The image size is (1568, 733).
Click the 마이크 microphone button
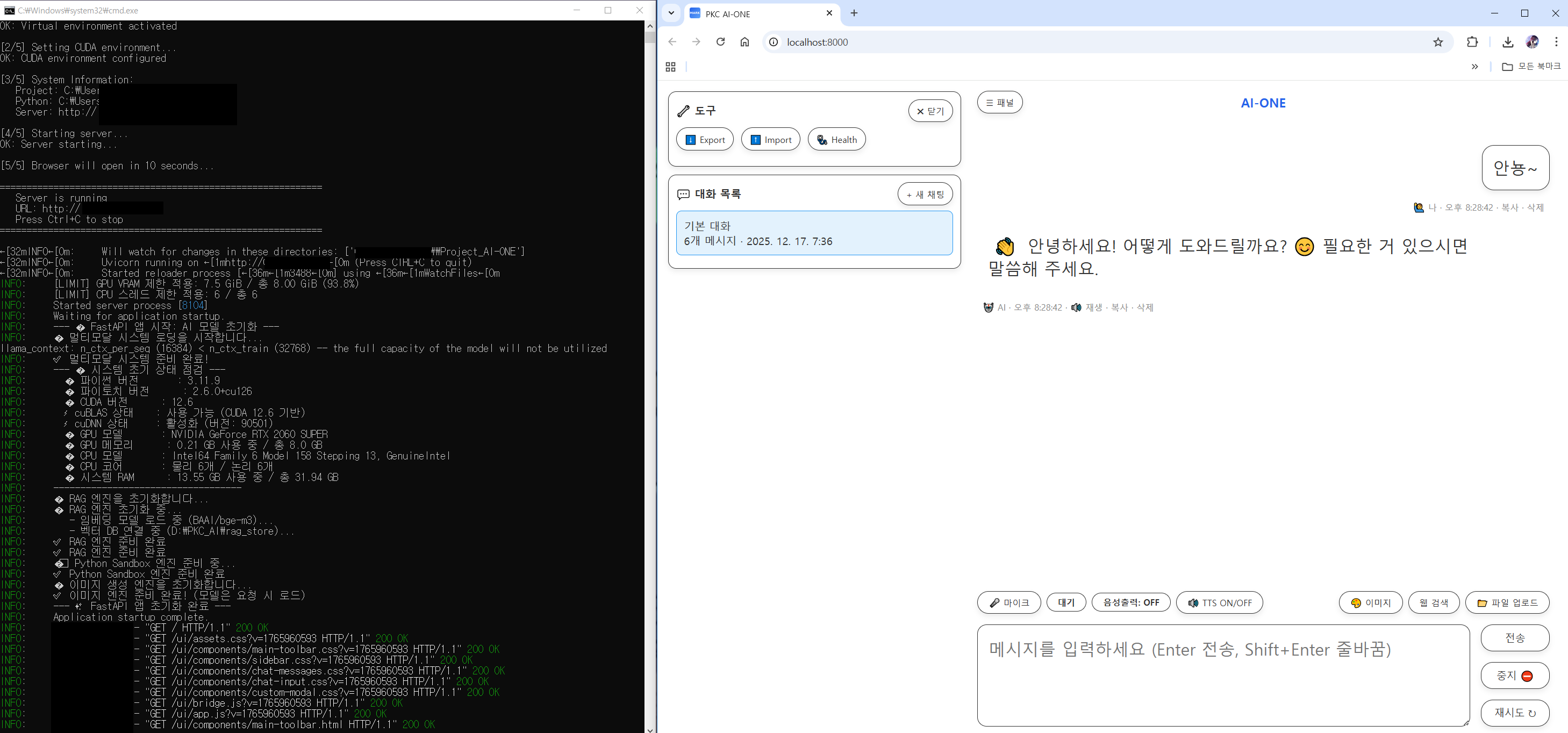pyautogui.click(x=1008, y=603)
